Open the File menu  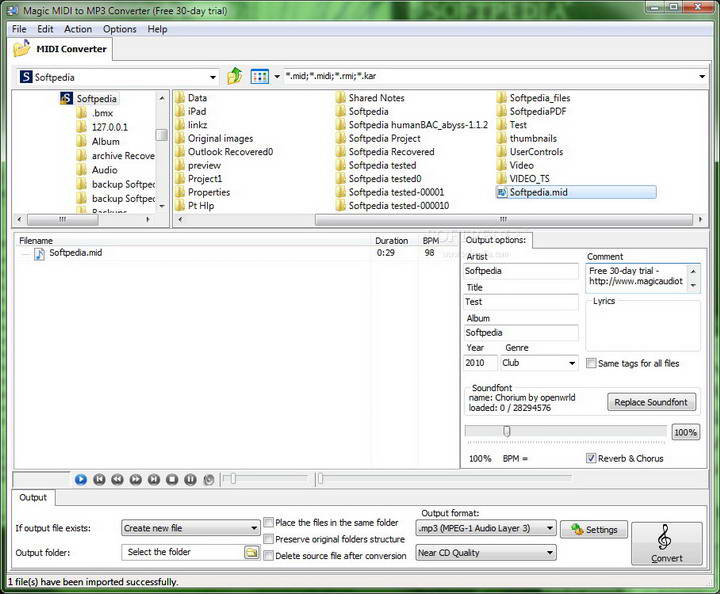[19, 29]
